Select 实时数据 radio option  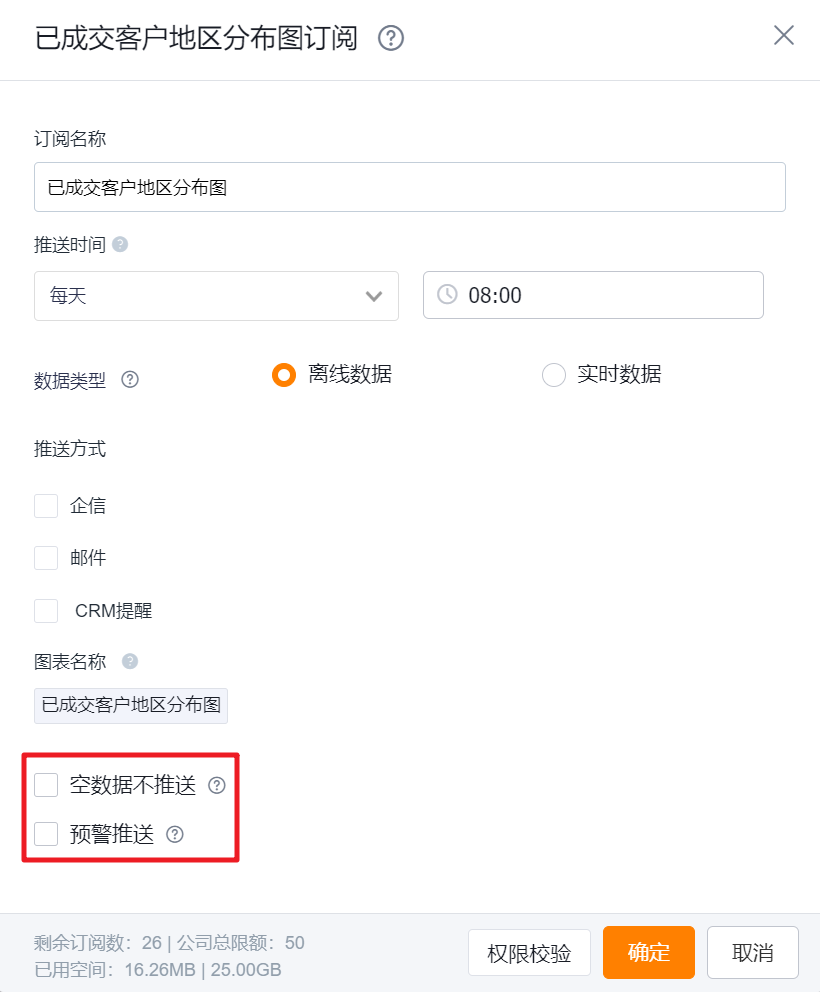(554, 375)
